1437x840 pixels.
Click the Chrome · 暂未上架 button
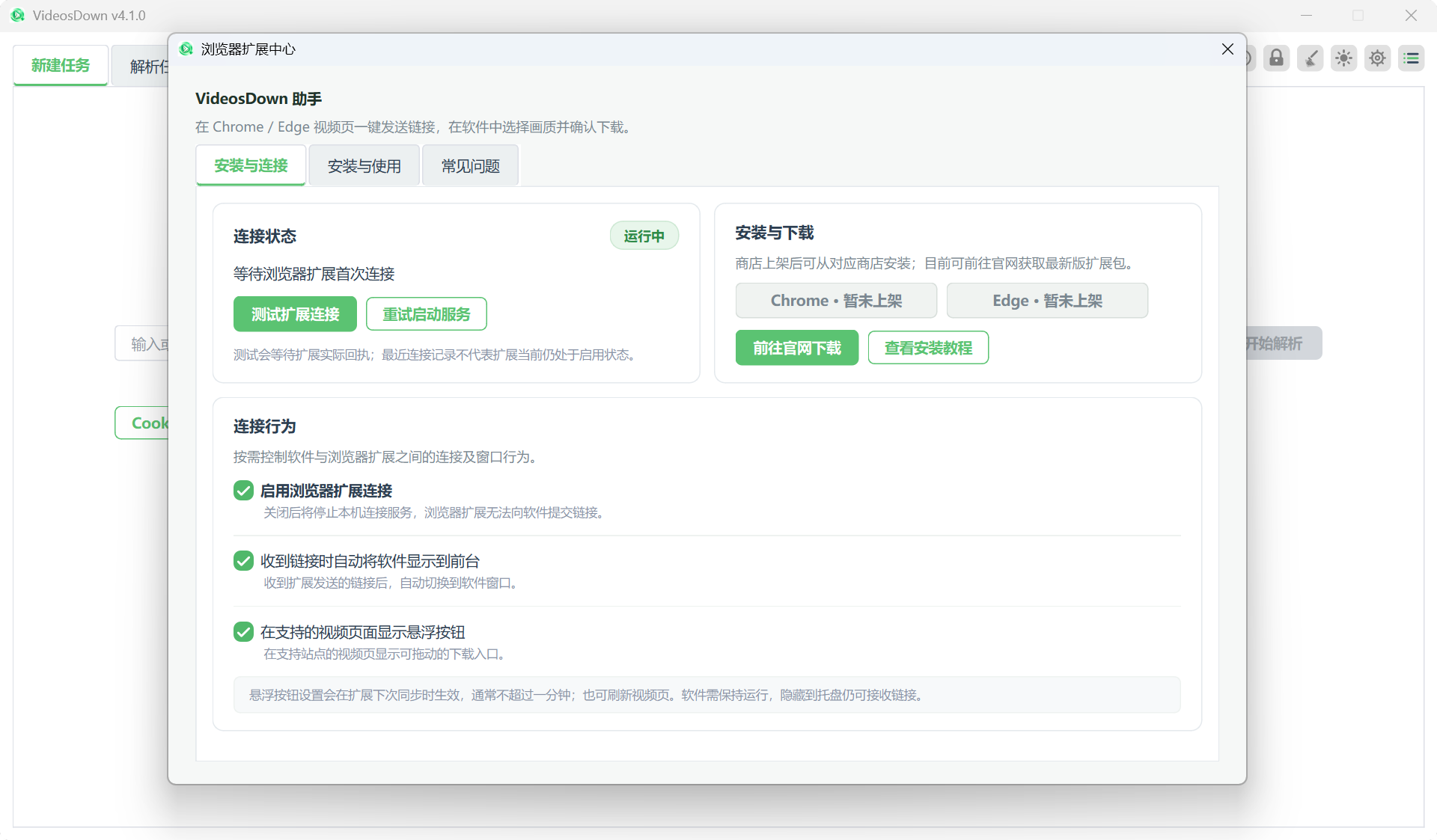[836, 301]
